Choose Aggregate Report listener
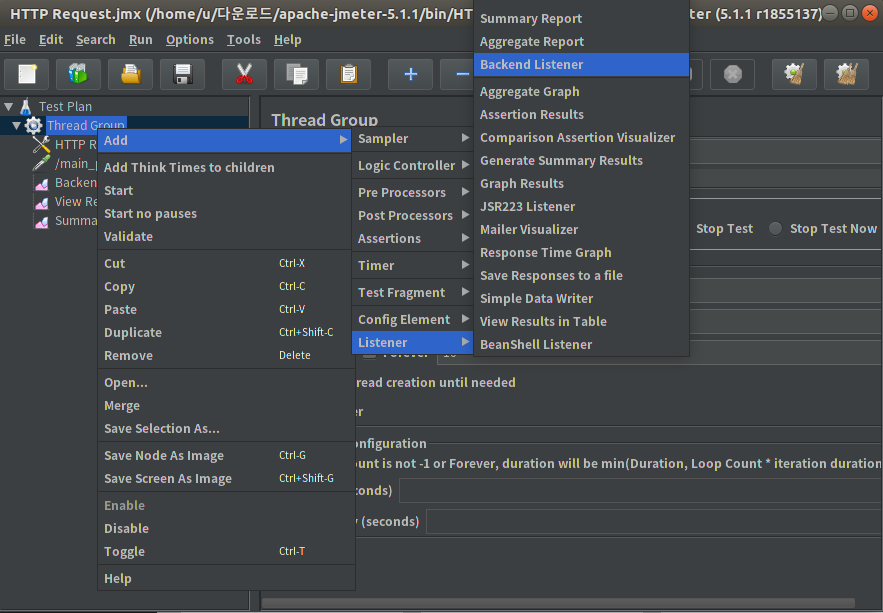 click(582, 42)
